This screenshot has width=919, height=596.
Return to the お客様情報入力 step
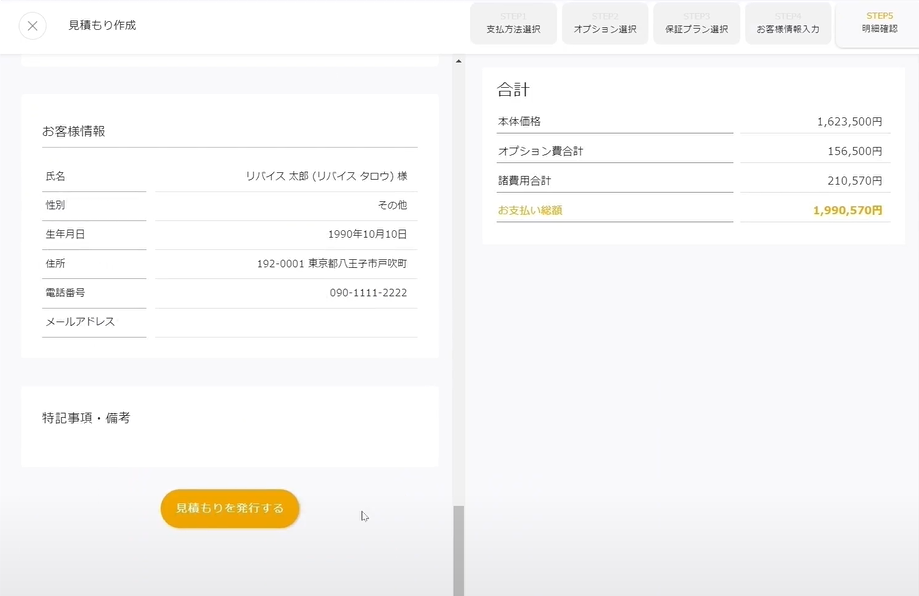click(x=788, y=23)
